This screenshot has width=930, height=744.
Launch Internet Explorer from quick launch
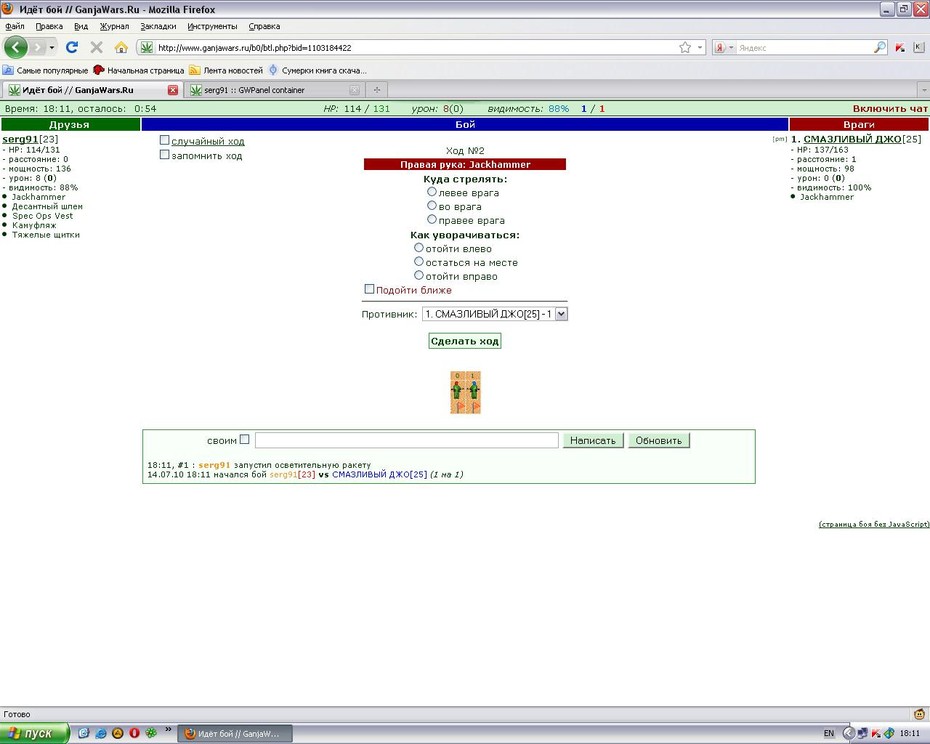(100, 733)
